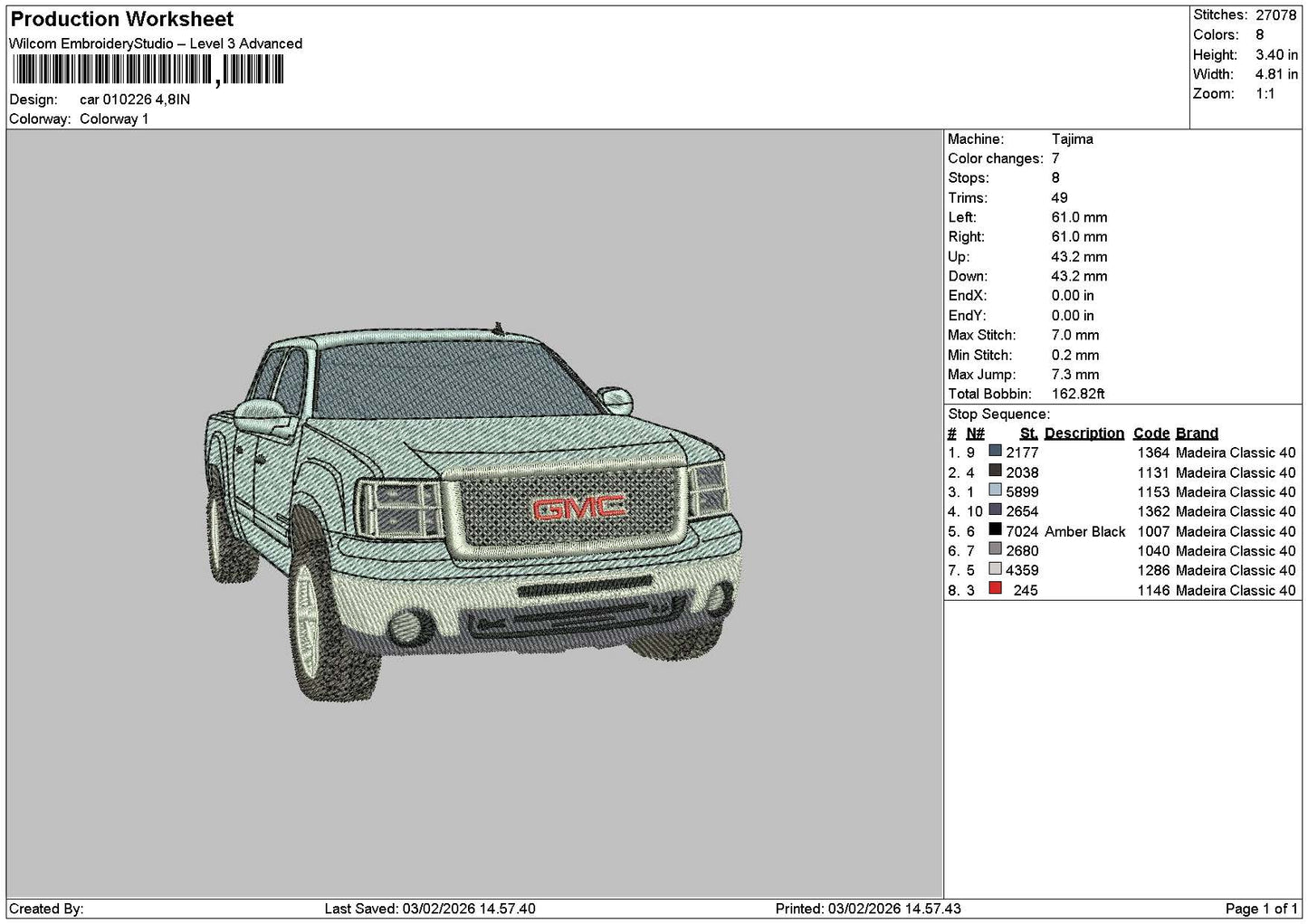Click the 'Page 1 of 1' footer text
This screenshot has height=924, width=1308.
(1261, 909)
